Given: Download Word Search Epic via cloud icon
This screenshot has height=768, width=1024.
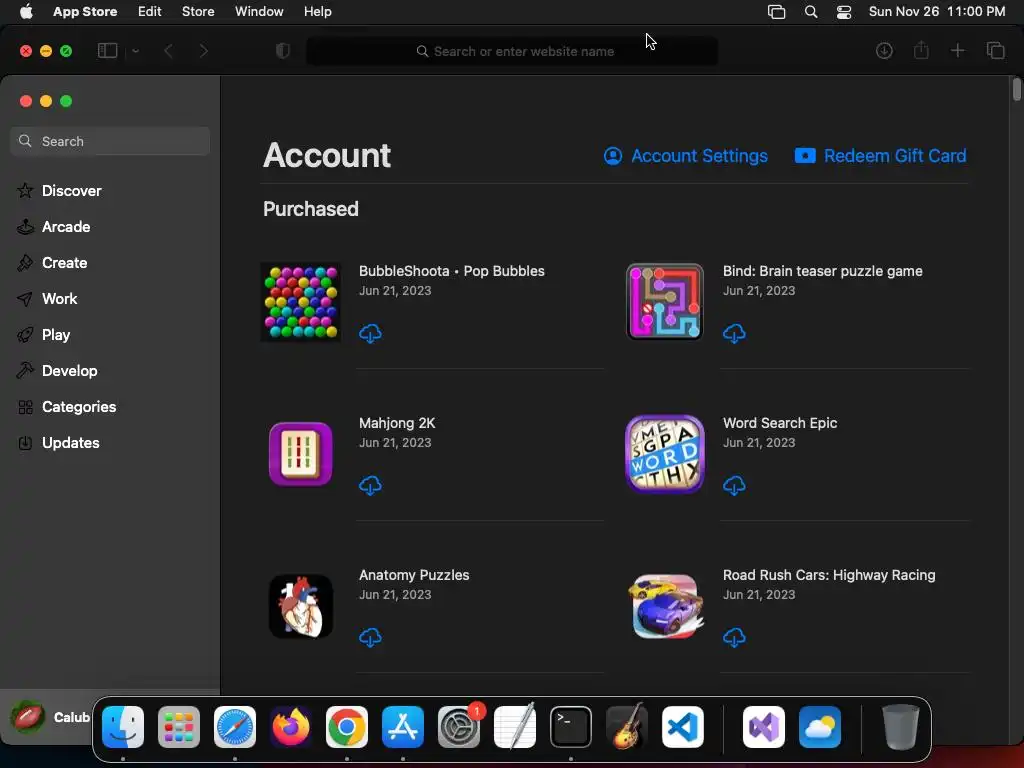Looking at the screenshot, I should 734,485.
